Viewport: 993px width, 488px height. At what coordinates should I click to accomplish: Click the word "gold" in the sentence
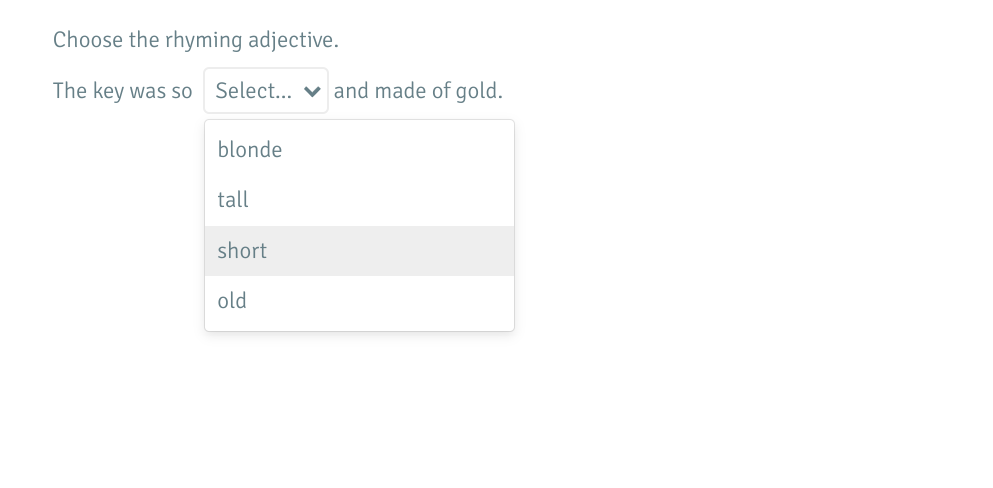click(x=477, y=91)
